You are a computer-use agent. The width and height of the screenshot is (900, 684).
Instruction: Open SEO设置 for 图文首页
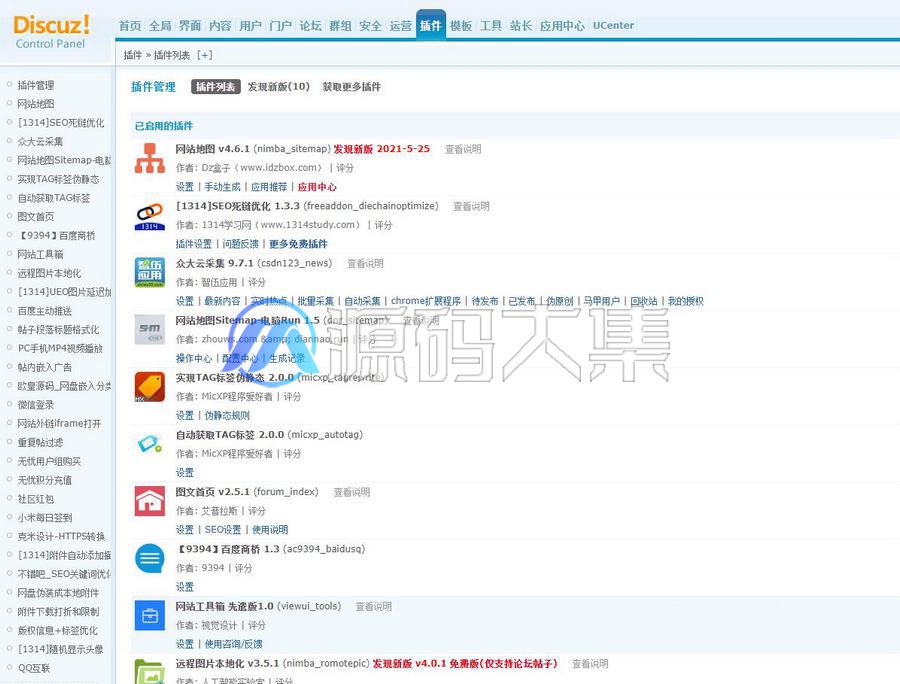pyautogui.click(x=223, y=530)
